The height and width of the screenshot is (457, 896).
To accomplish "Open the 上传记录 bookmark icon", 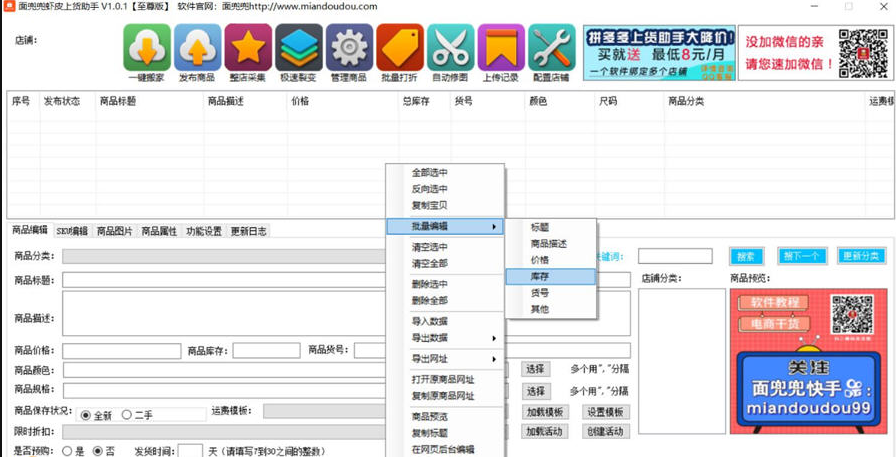I will [501, 47].
